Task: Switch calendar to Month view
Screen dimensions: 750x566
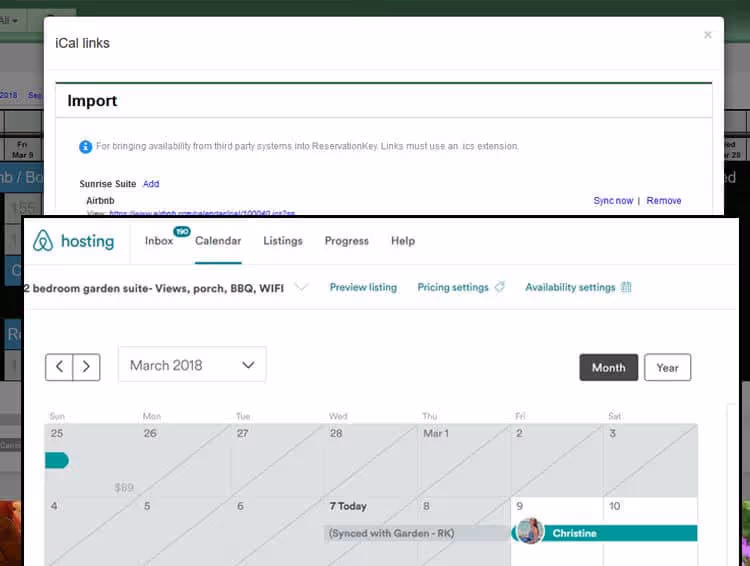Action: (x=608, y=367)
